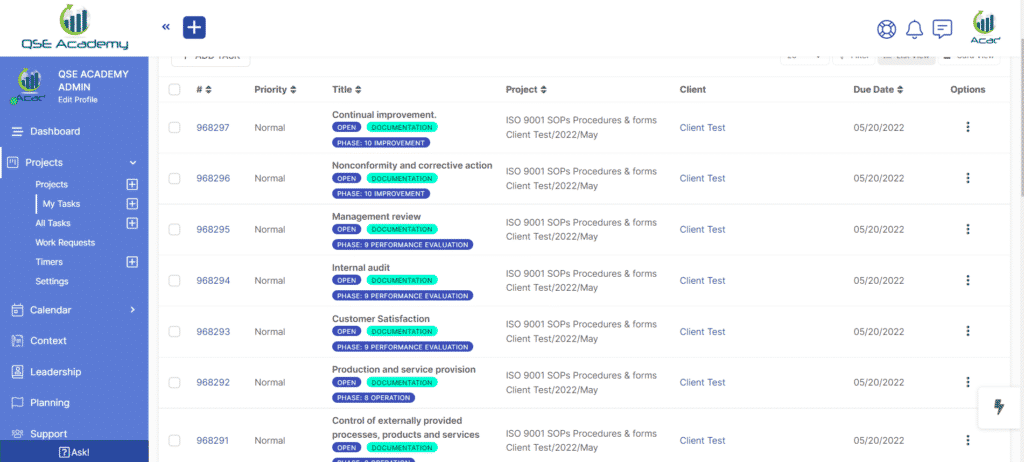Image resolution: width=1024 pixels, height=462 pixels.
Task: Open options menu for task 968296
Action: click(x=968, y=178)
